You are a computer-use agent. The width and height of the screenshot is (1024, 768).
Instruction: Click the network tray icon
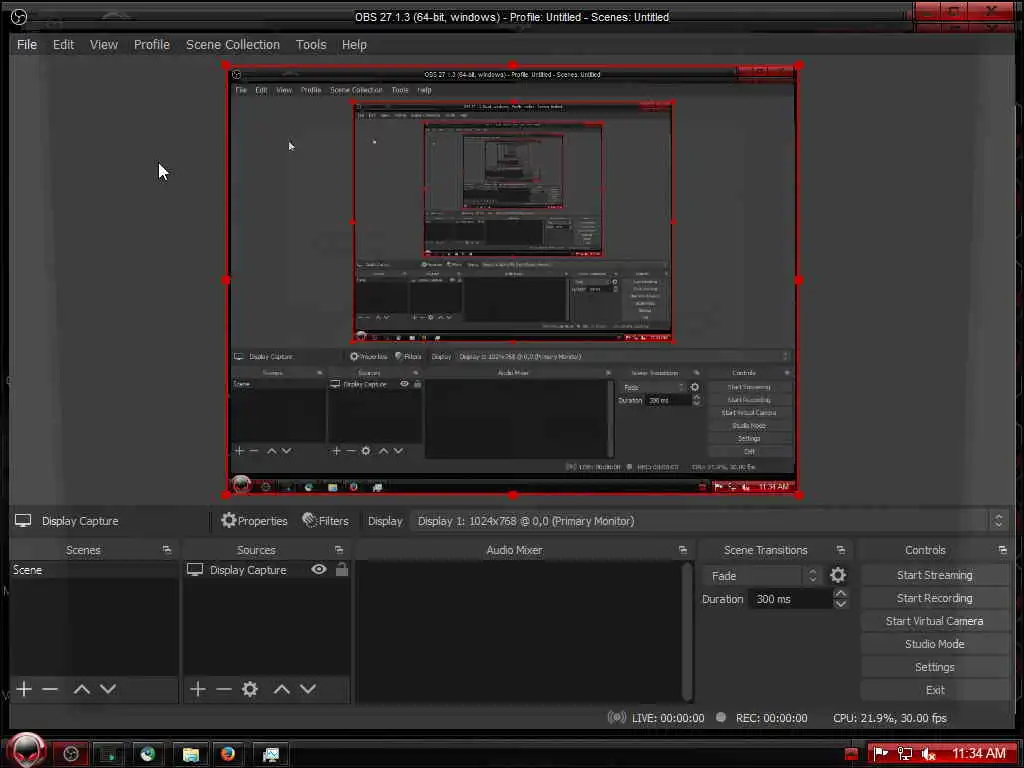(904, 754)
